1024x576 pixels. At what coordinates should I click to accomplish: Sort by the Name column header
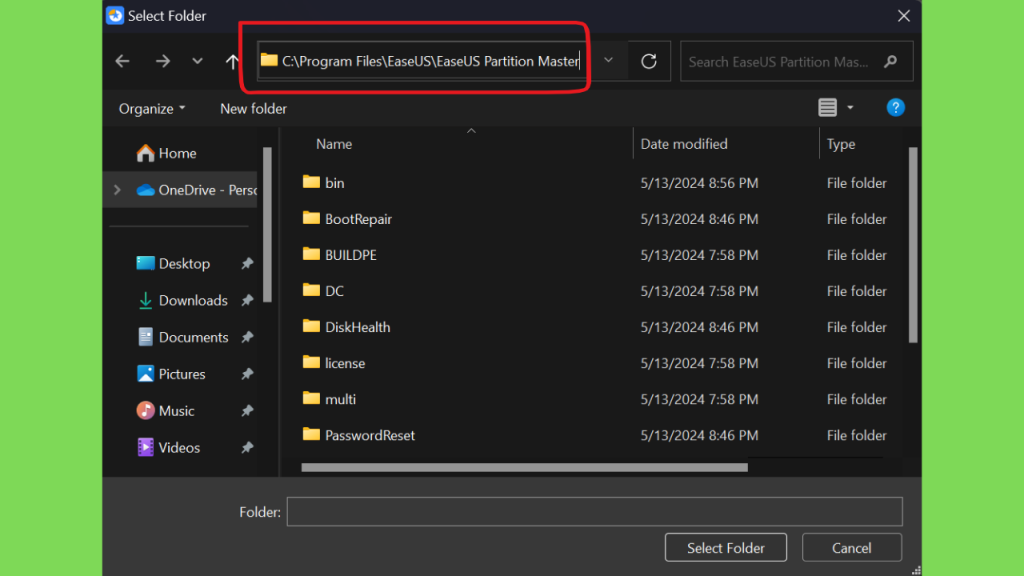click(334, 144)
